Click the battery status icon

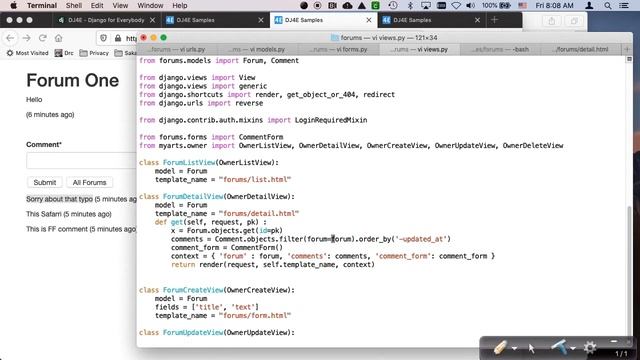pyautogui.click(x=505, y=6)
